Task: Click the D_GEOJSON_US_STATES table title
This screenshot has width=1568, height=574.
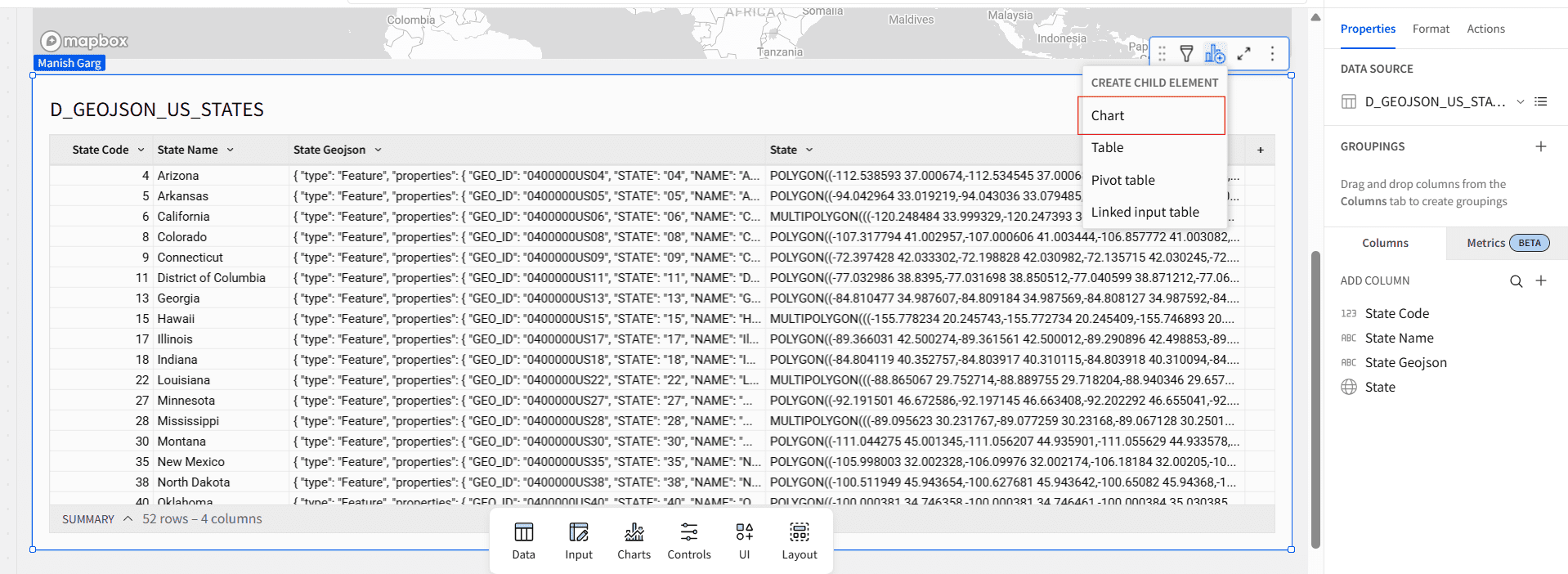Action: tap(157, 110)
